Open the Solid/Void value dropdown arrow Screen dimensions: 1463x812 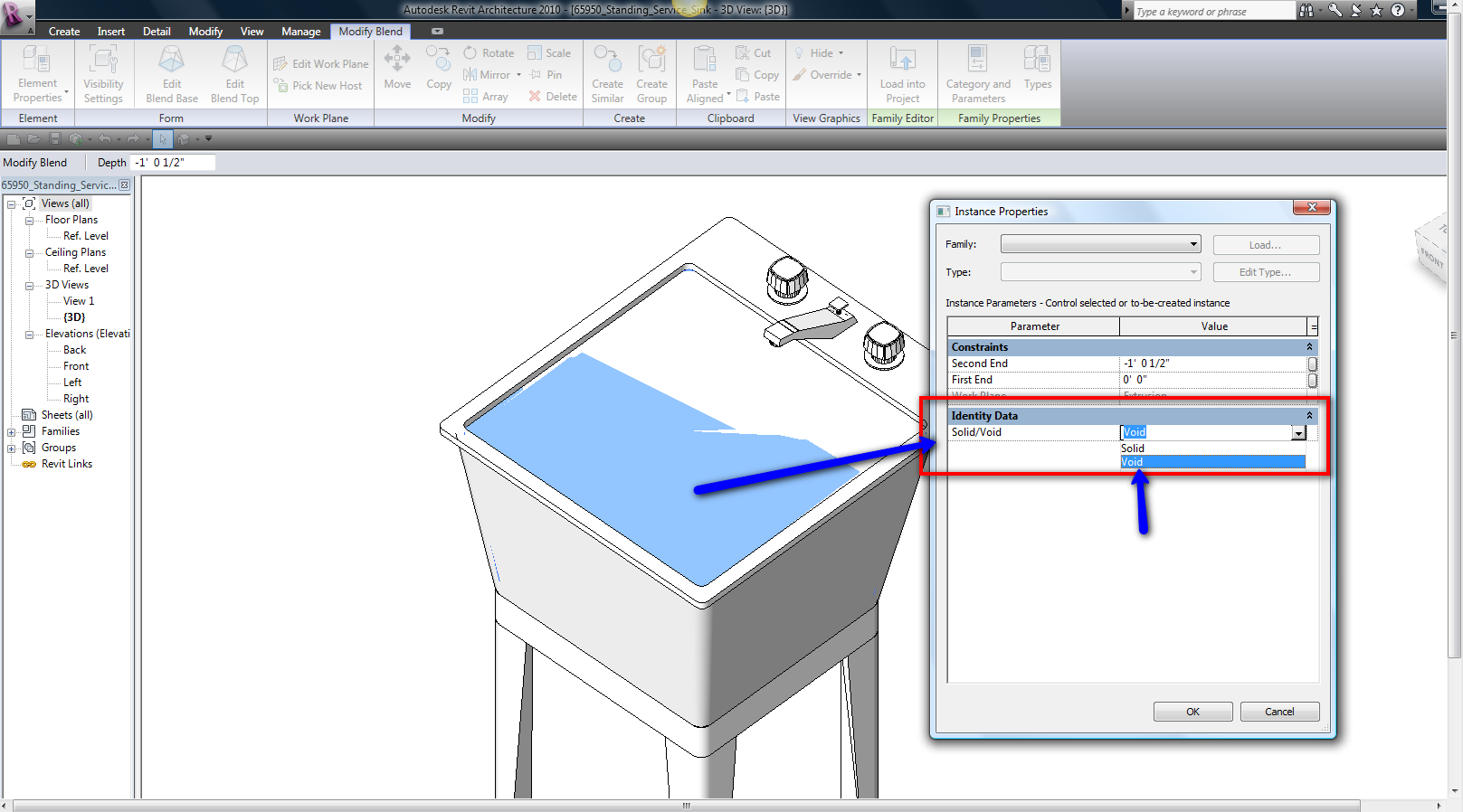1298,433
